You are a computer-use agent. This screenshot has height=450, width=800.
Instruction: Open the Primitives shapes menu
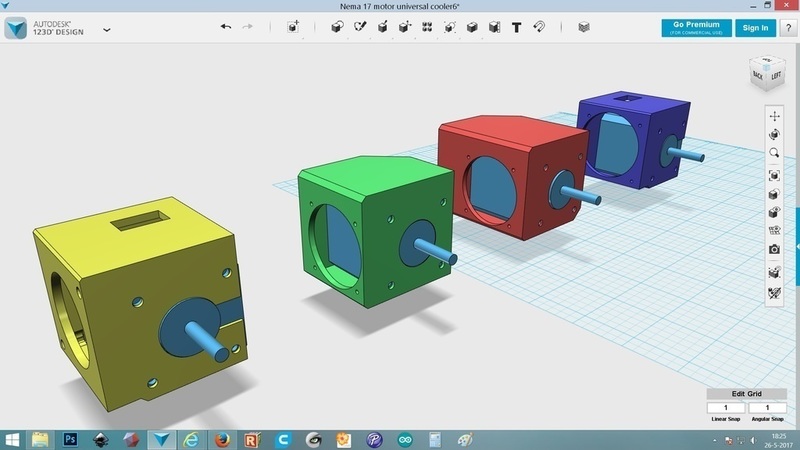(337, 27)
